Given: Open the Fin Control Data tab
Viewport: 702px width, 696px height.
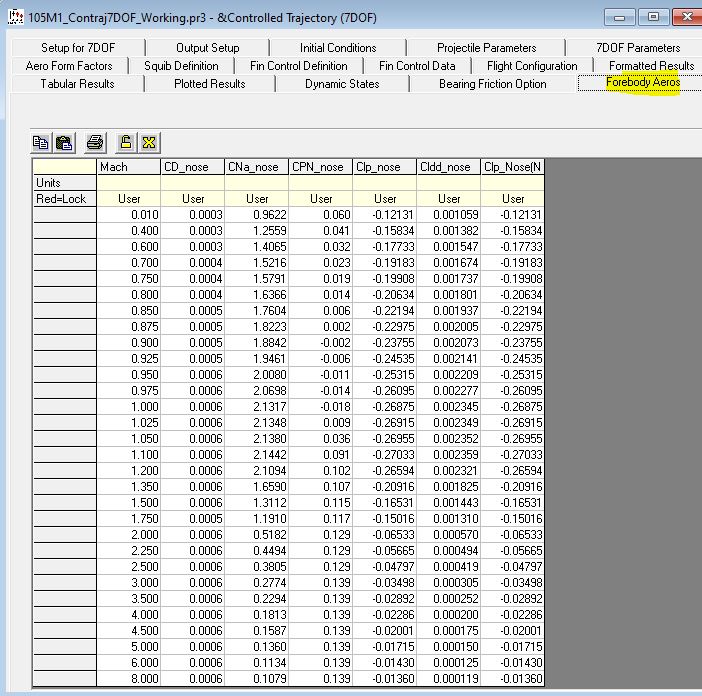Looking at the screenshot, I should [x=417, y=66].
